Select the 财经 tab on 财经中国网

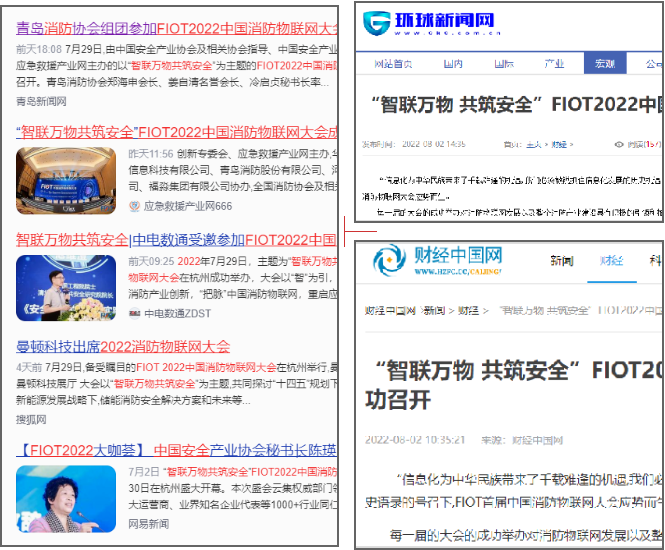(x=611, y=261)
